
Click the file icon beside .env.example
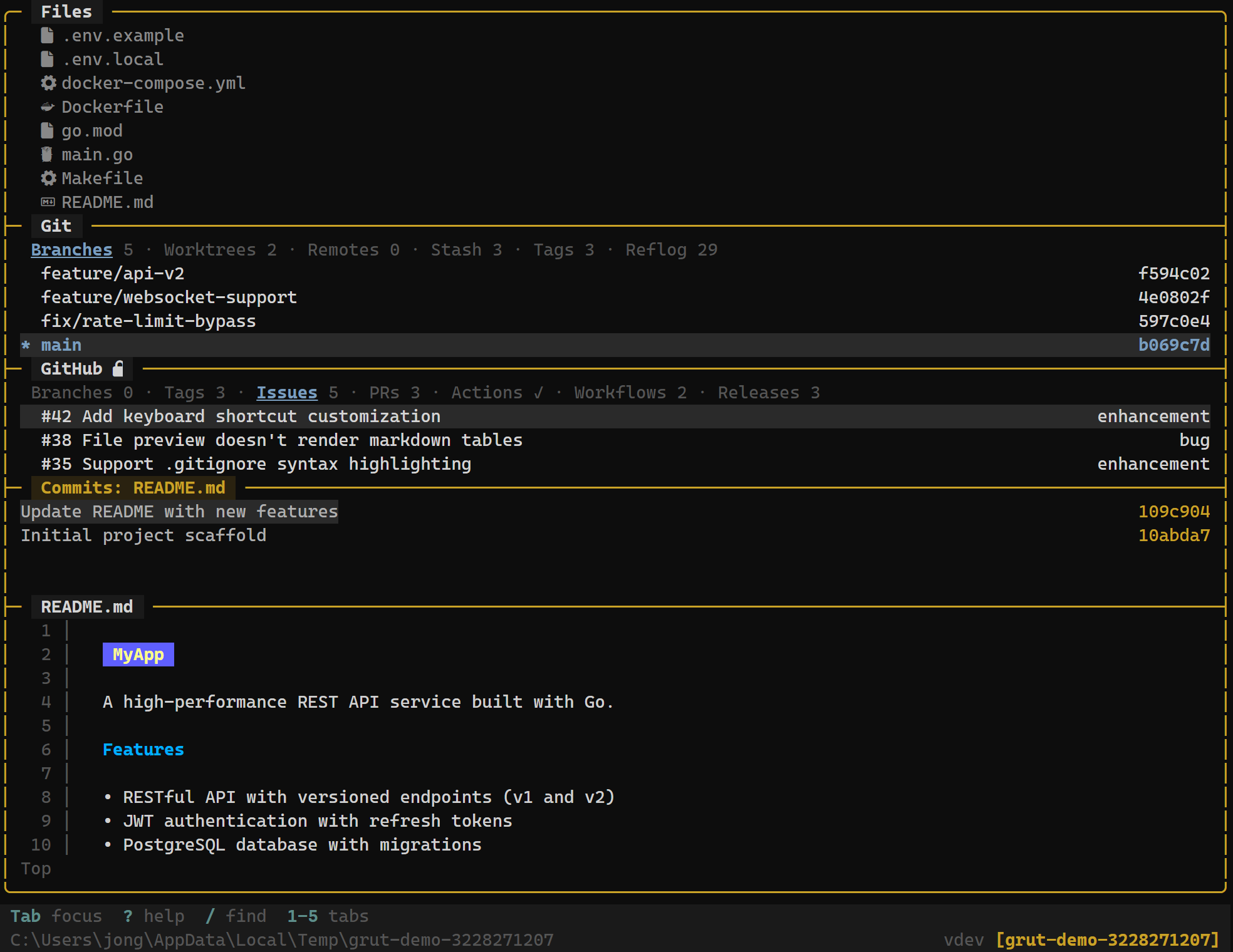point(47,36)
